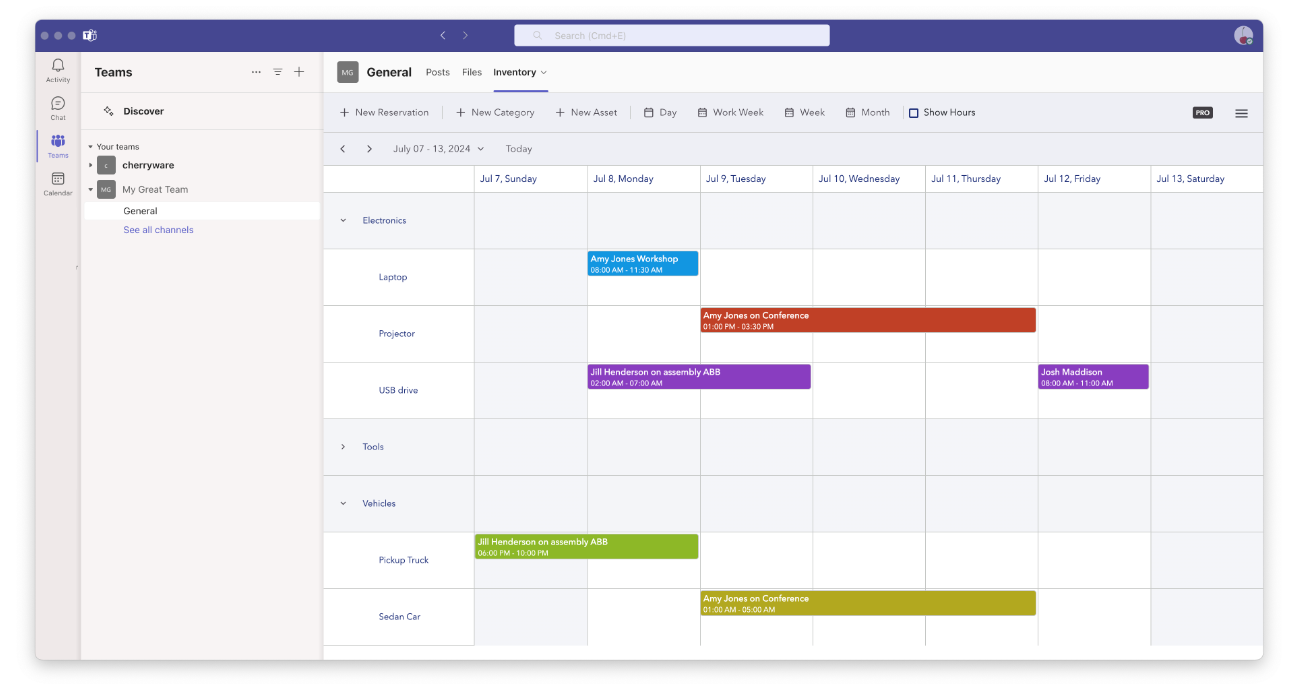
Task: Switch to Month view
Action: 866,112
